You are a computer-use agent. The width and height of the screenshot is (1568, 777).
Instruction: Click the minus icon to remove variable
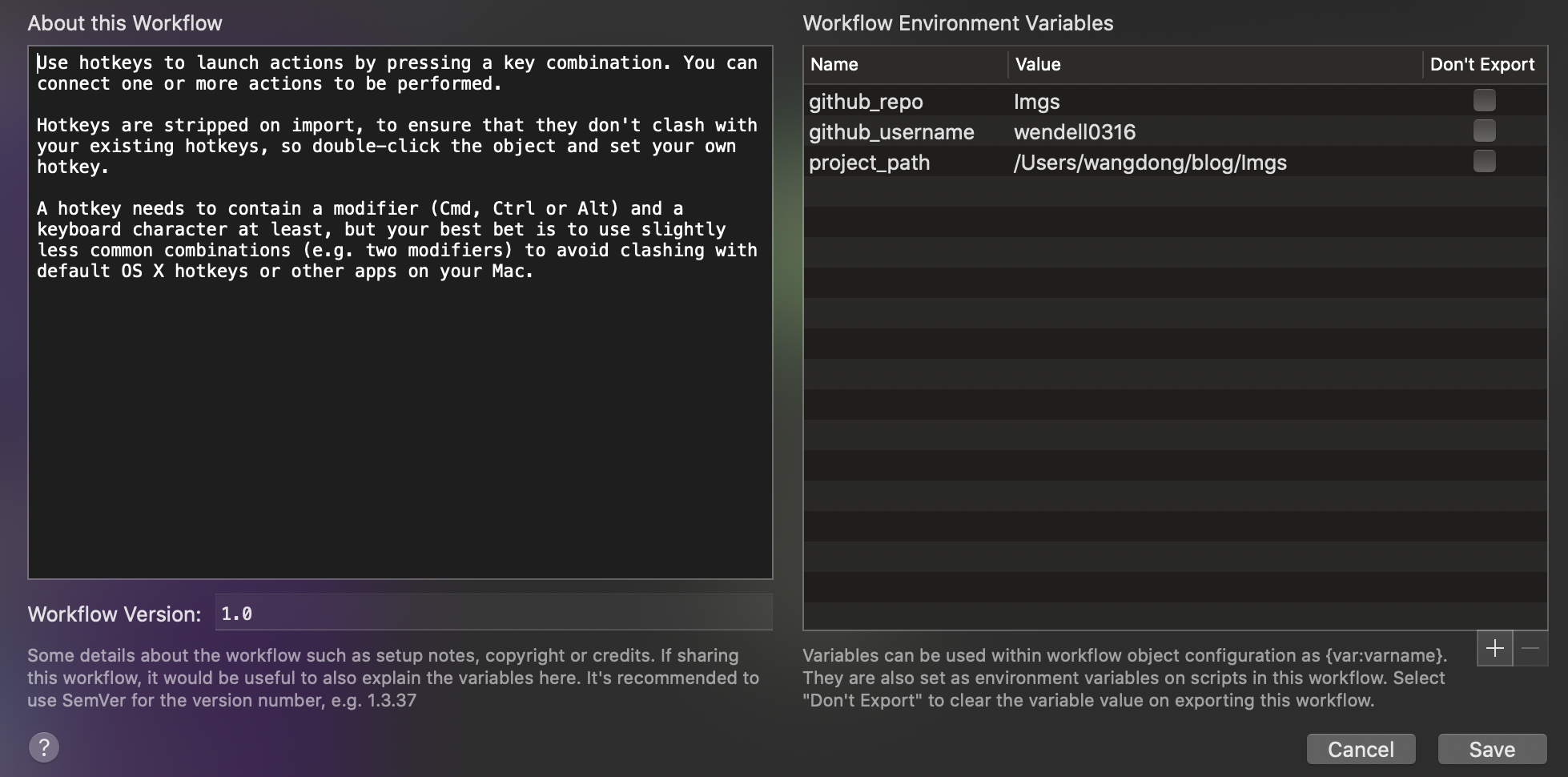(x=1530, y=648)
